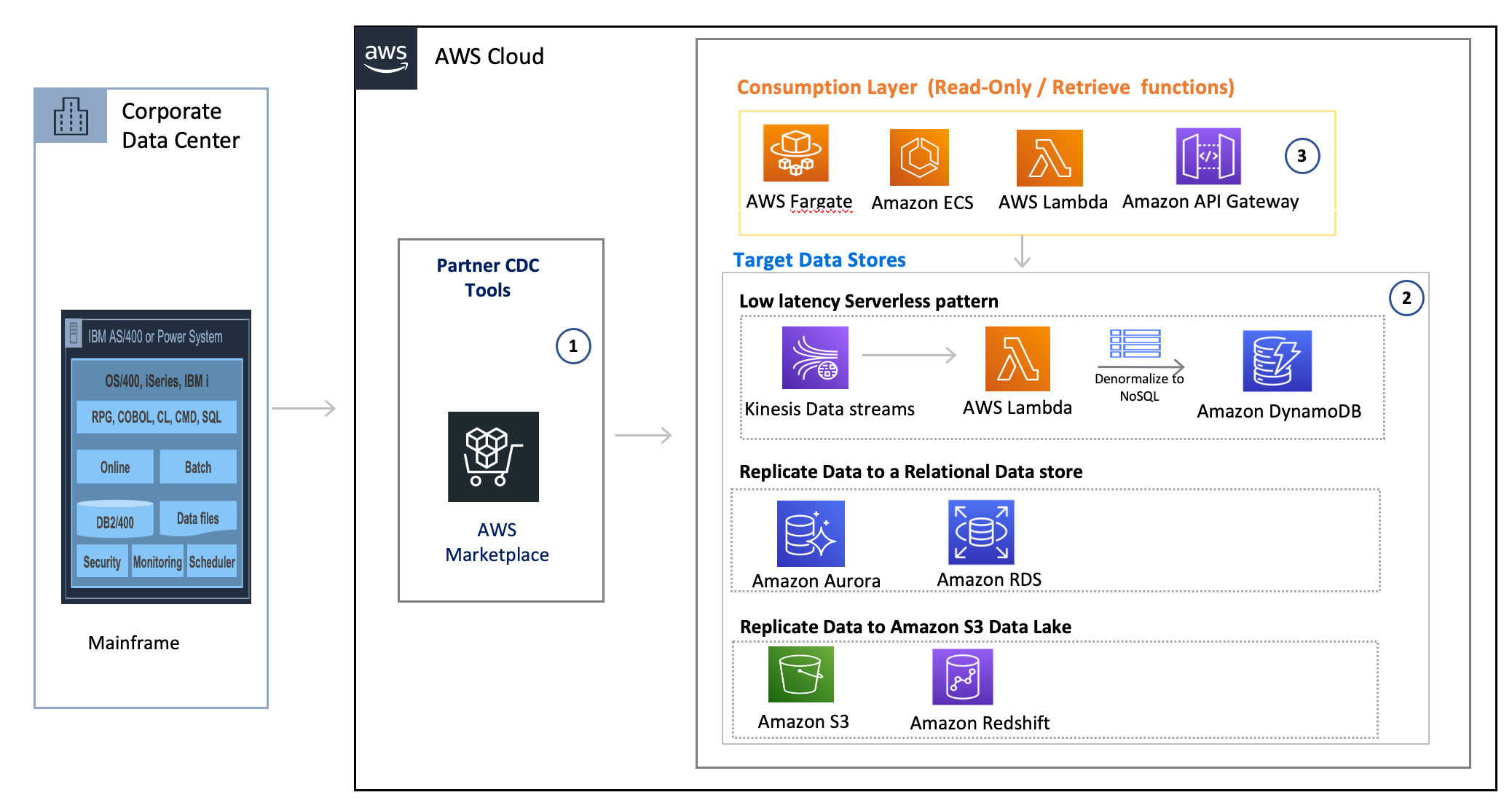Click the Amazon ECS icon
The width and height of the screenshot is (1512, 803).
[921, 156]
